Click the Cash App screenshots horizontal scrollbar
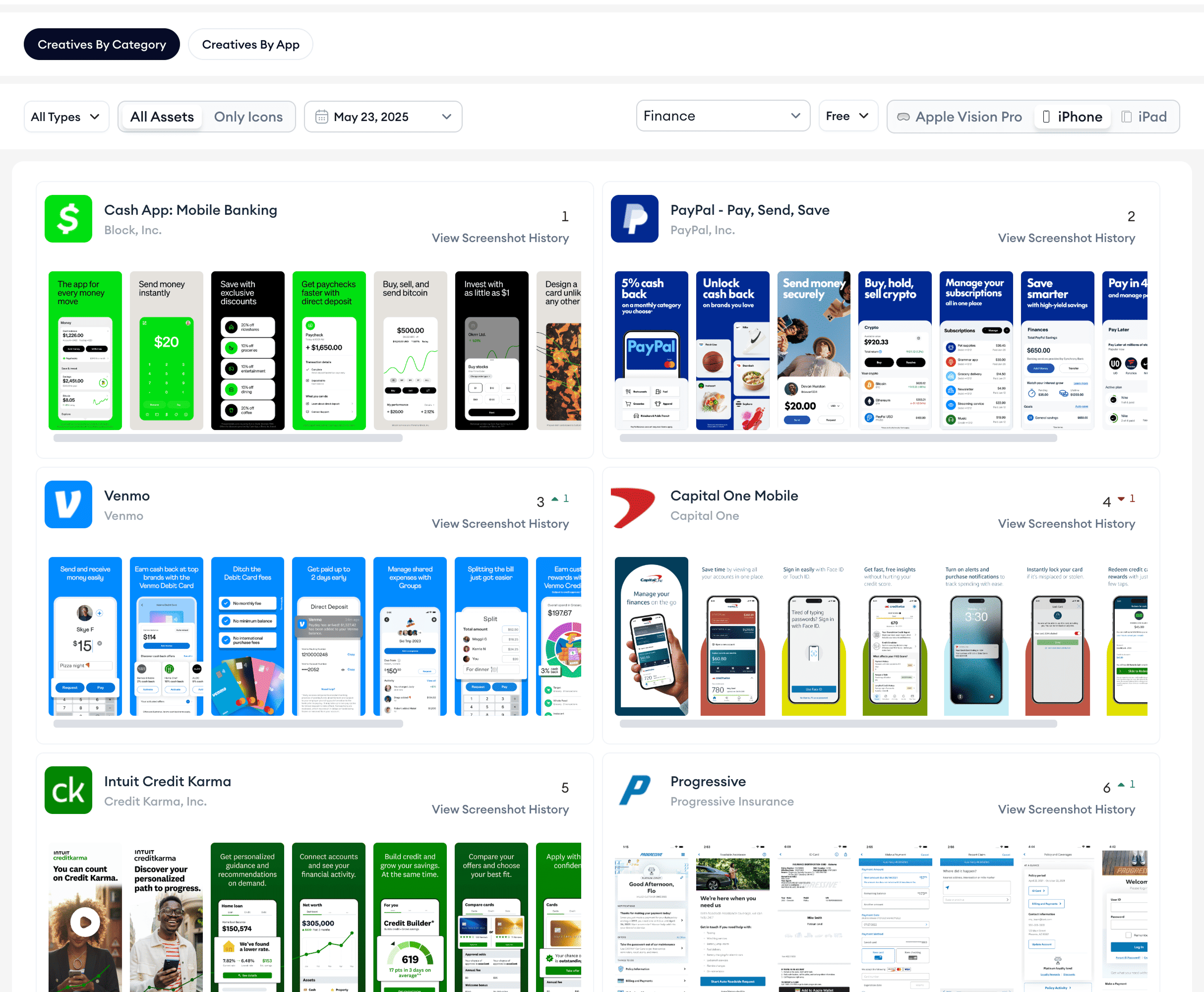Image resolution: width=1204 pixels, height=992 pixels. coord(228,438)
